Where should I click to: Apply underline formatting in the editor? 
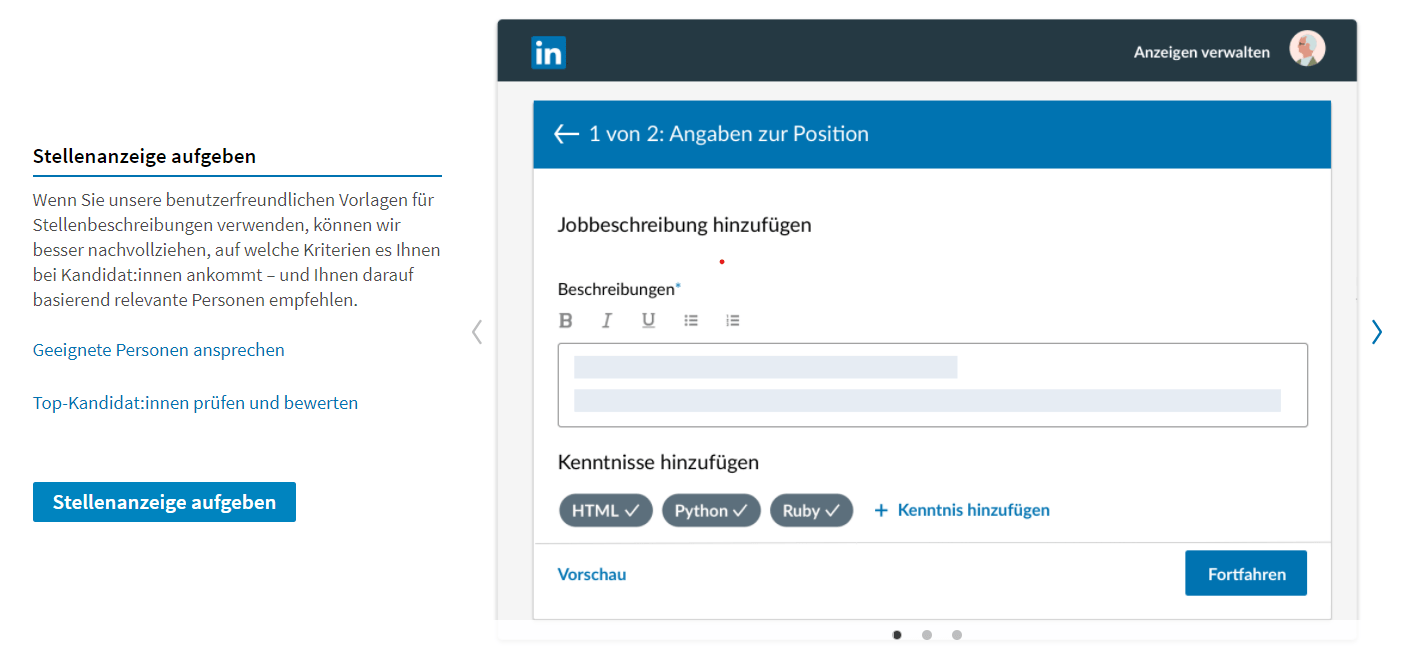tap(648, 320)
